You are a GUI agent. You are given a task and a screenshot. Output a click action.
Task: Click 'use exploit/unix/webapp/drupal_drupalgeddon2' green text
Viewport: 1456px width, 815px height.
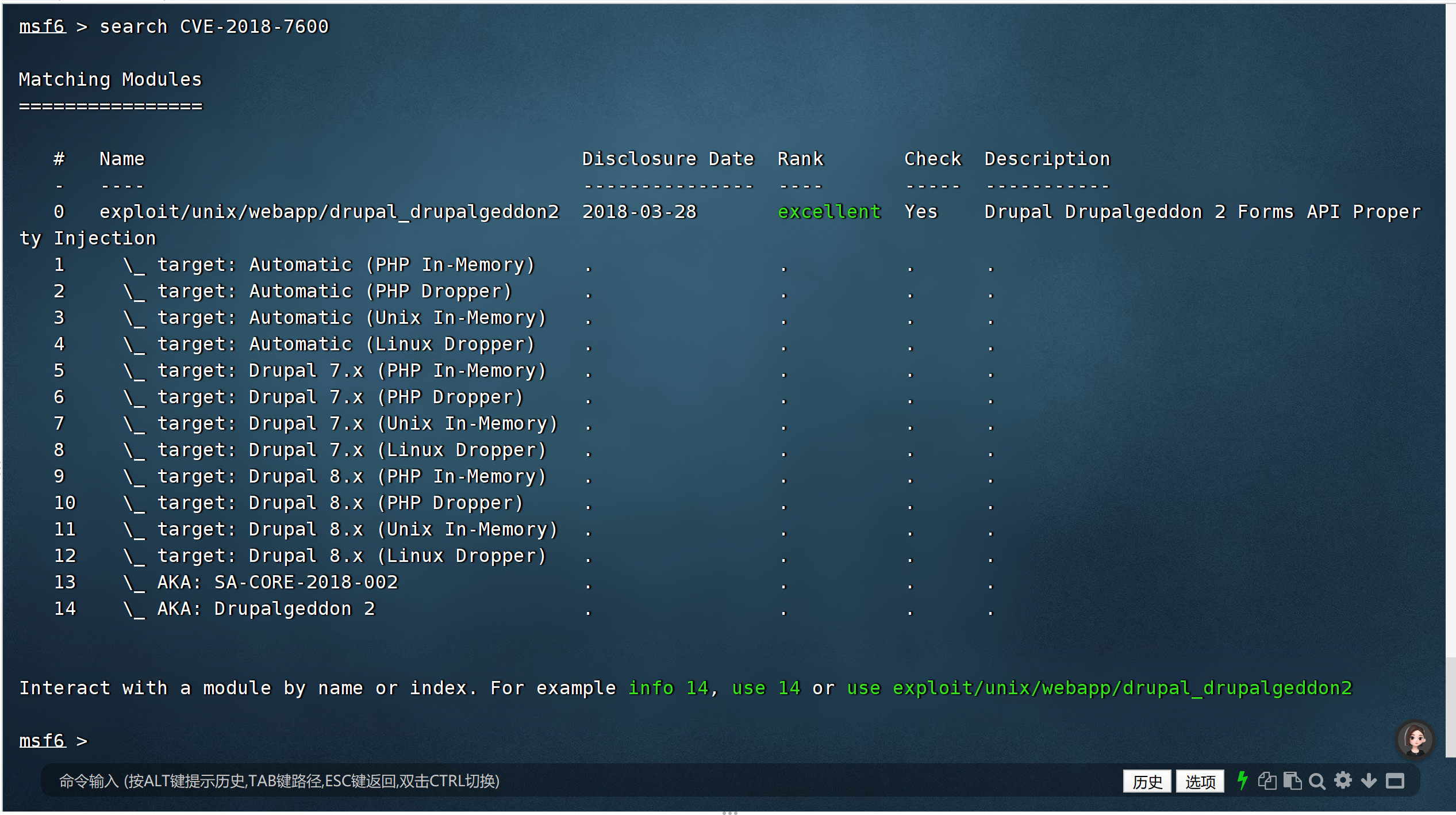coord(1099,688)
